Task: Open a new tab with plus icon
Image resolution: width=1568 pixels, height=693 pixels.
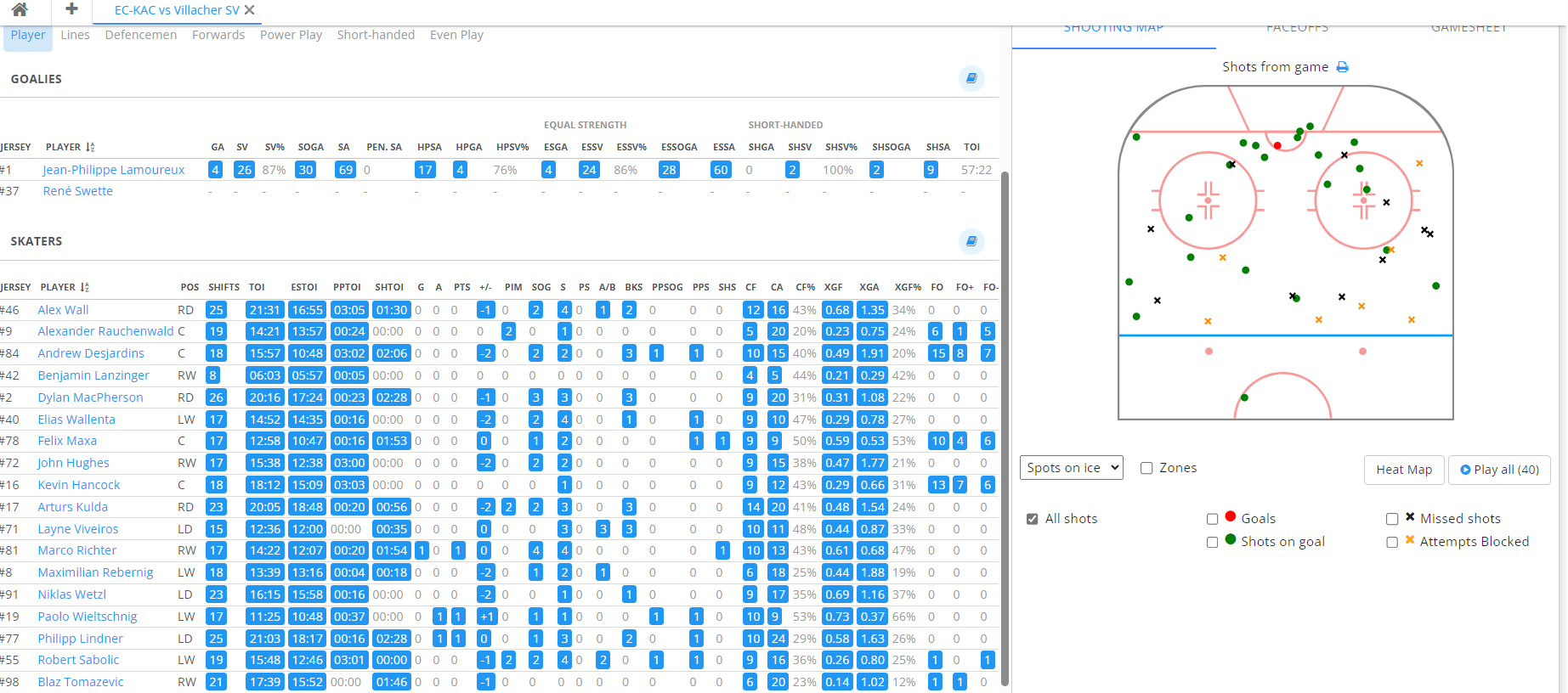Action: [71, 9]
